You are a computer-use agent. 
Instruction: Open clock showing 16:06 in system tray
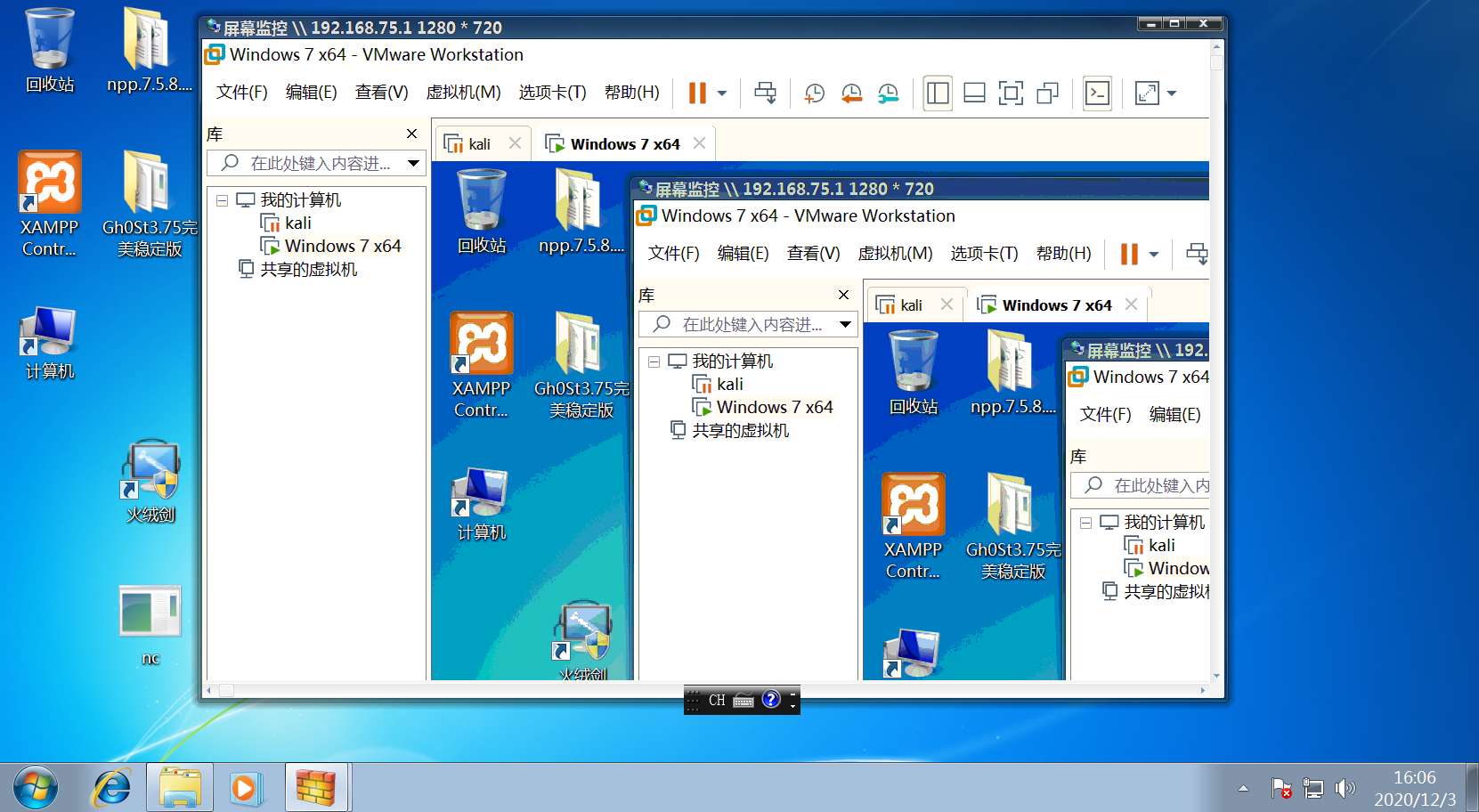coord(1414,788)
